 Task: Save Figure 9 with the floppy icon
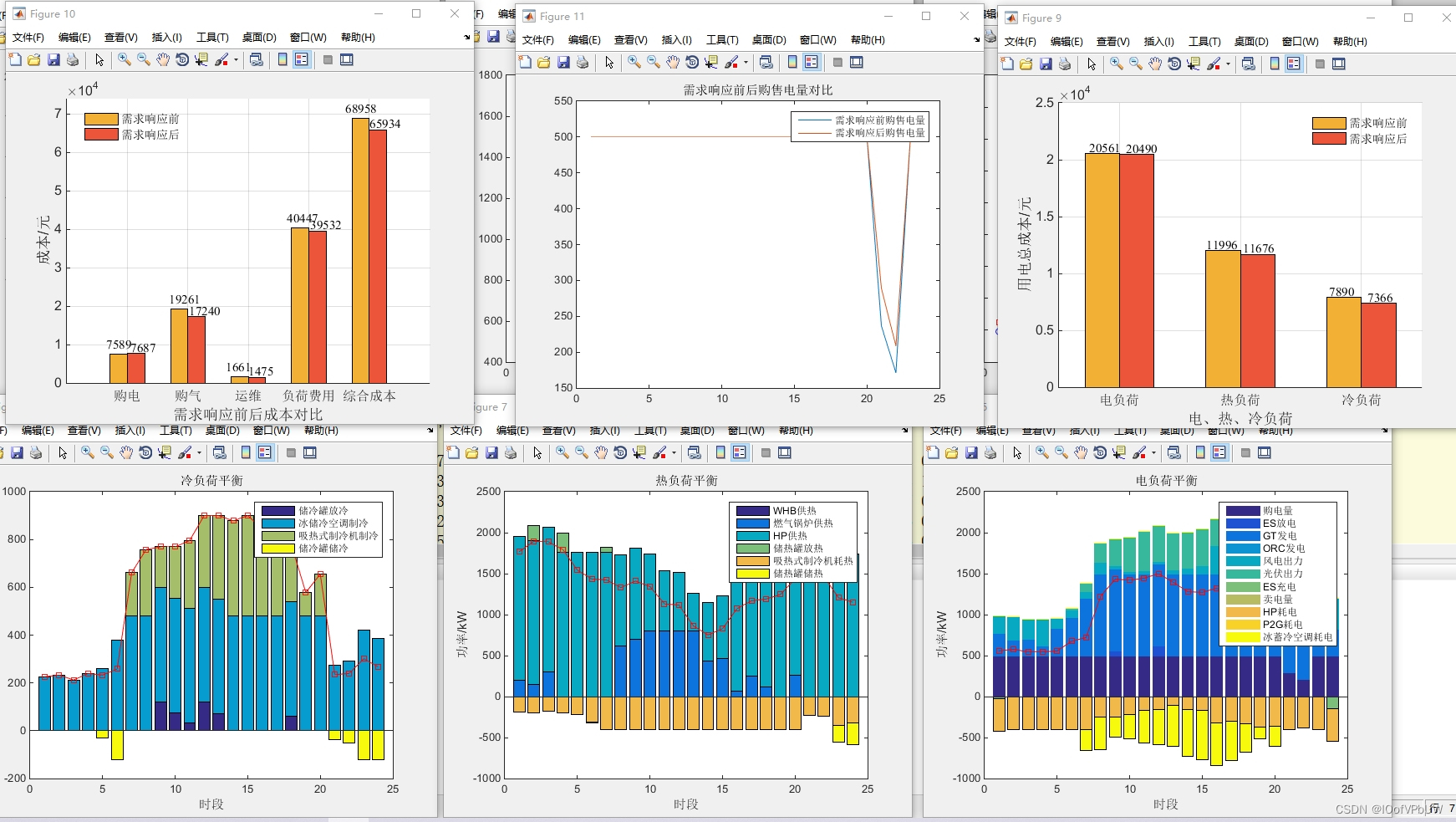tap(1046, 64)
